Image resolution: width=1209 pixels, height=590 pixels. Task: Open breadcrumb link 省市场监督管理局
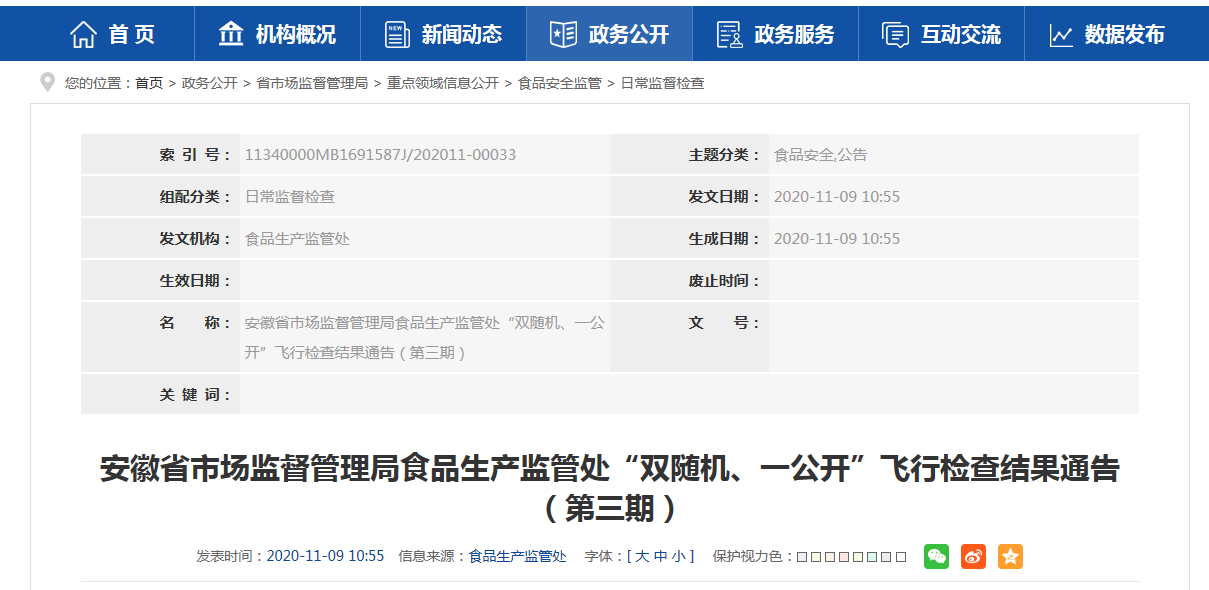[312, 83]
